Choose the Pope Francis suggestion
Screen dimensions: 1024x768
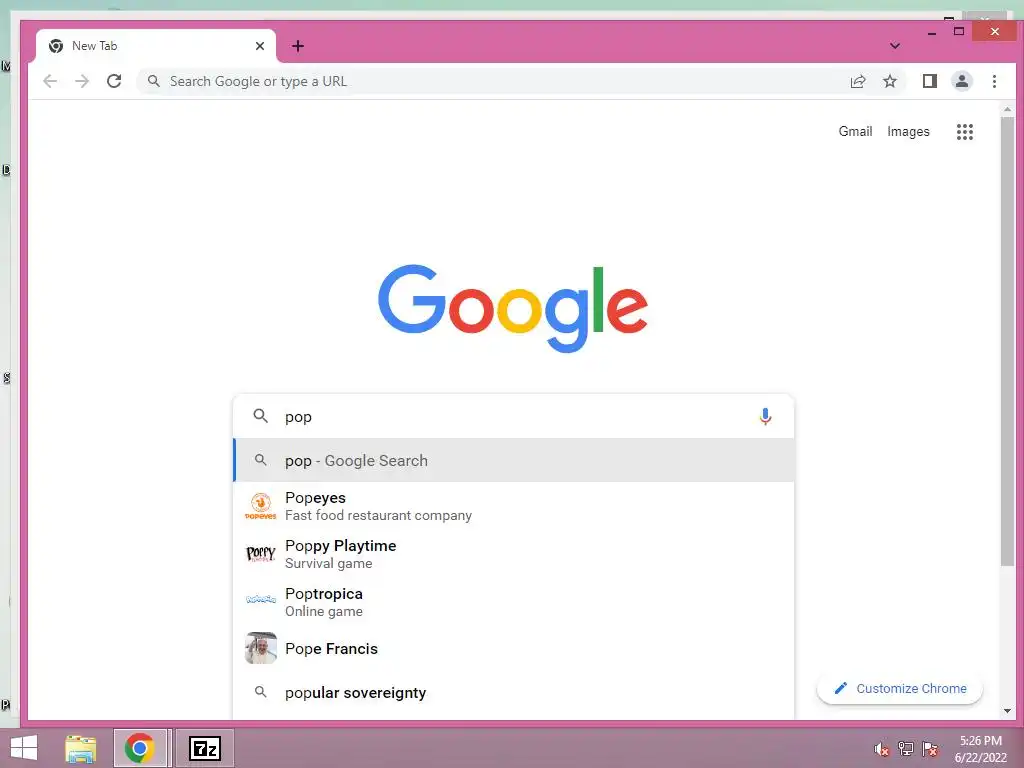pos(513,648)
